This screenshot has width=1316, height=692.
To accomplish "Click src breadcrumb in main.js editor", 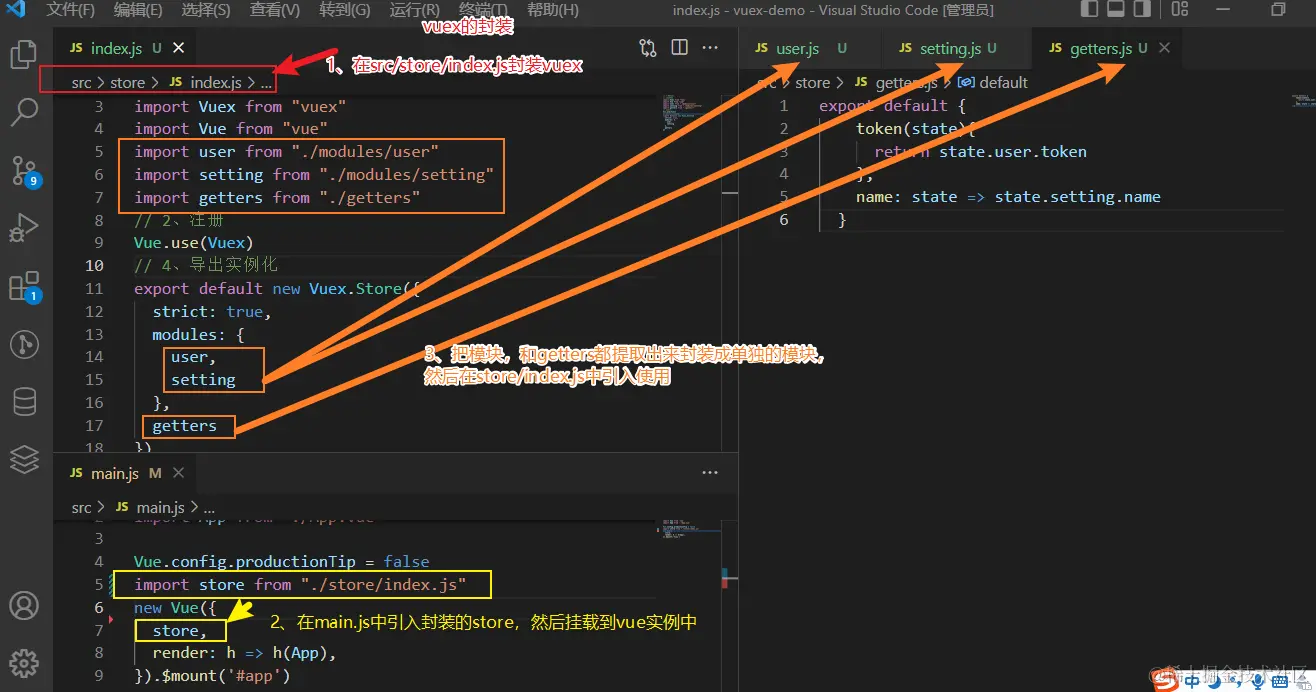I will coord(81,507).
